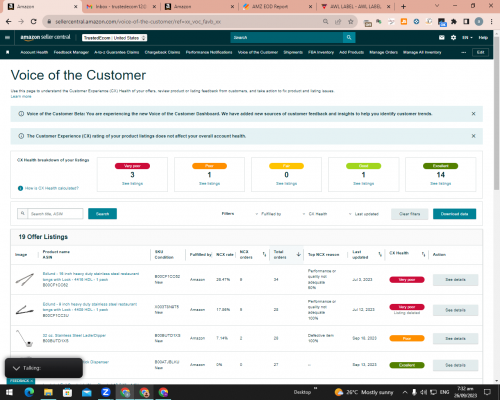
Task: Collapse the Talking overlay chevron
Action: [x=16, y=368]
